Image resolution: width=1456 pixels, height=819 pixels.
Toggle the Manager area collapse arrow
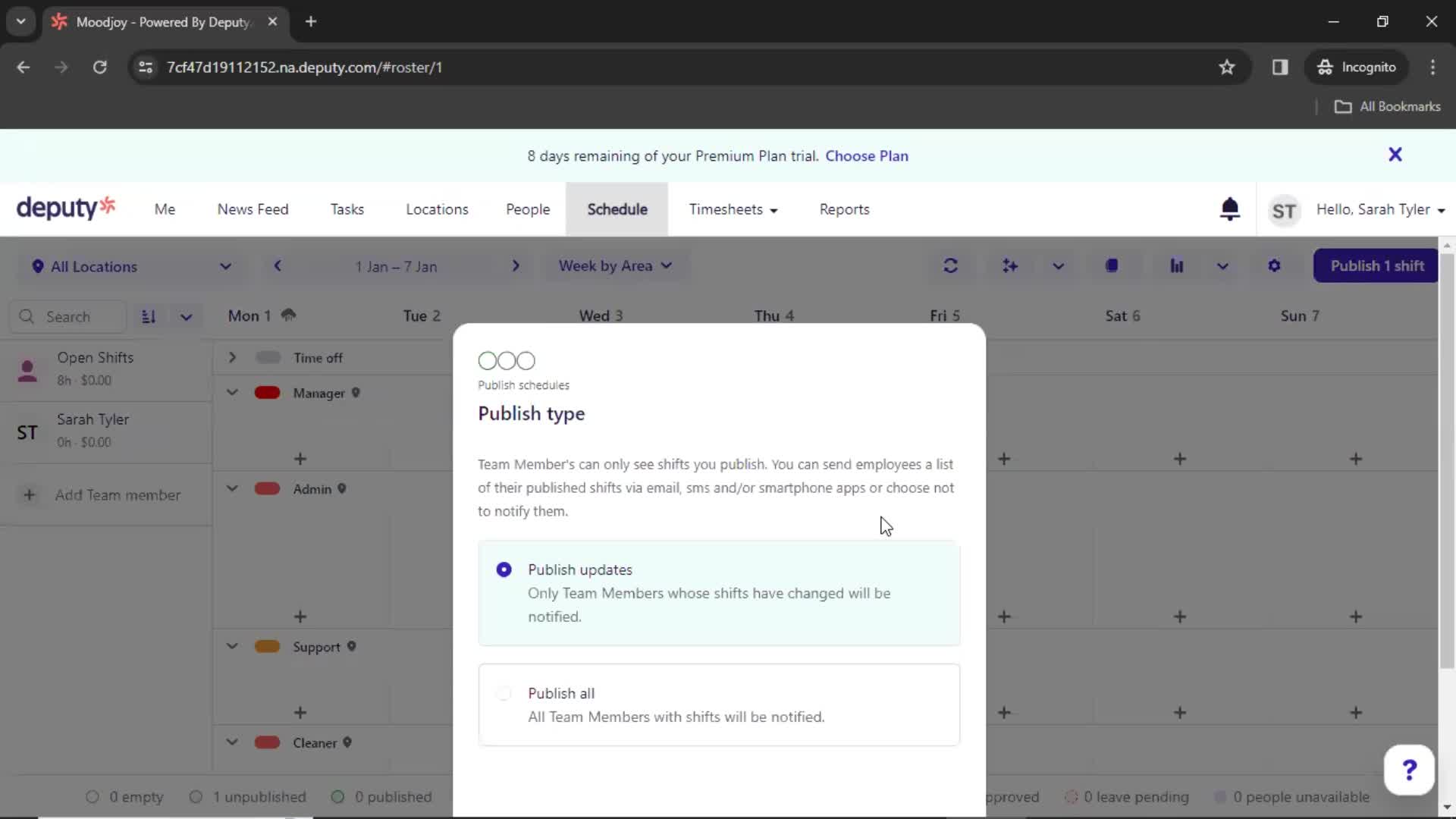tap(231, 392)
